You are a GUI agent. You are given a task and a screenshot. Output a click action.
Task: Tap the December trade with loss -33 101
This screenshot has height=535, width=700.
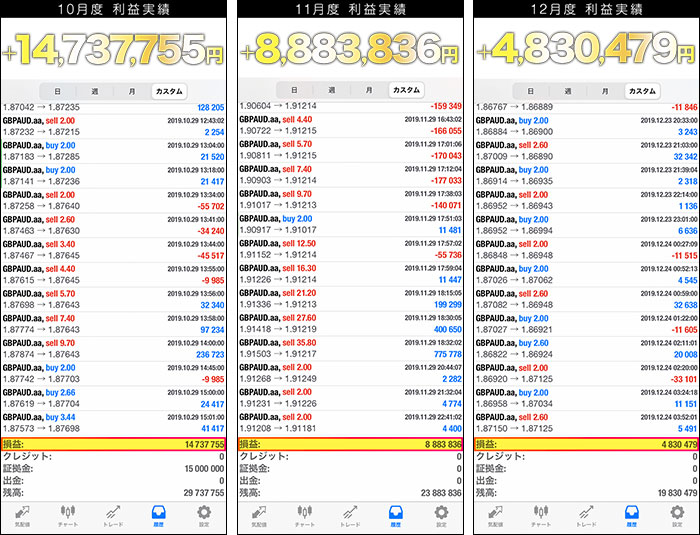pos(586,373)
